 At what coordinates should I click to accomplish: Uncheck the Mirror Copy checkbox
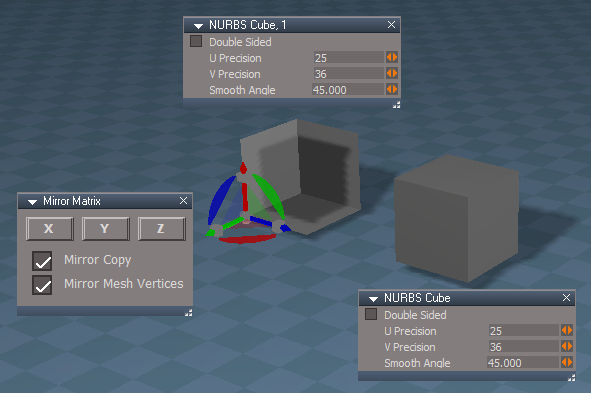[x=42, y=261]
